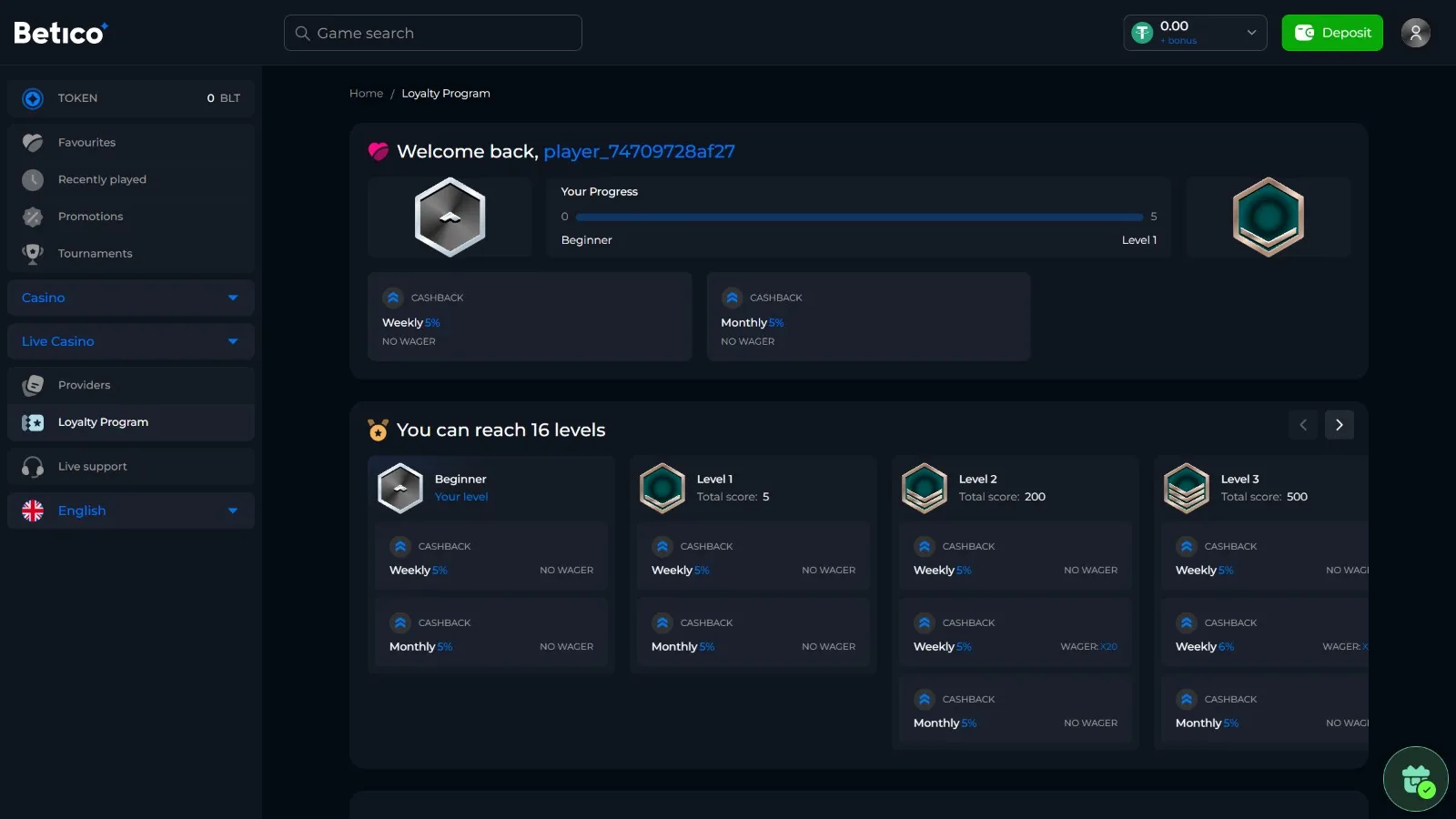
Task: Click the Level 1 teal hexagon badge
Action: coord(662,488)
